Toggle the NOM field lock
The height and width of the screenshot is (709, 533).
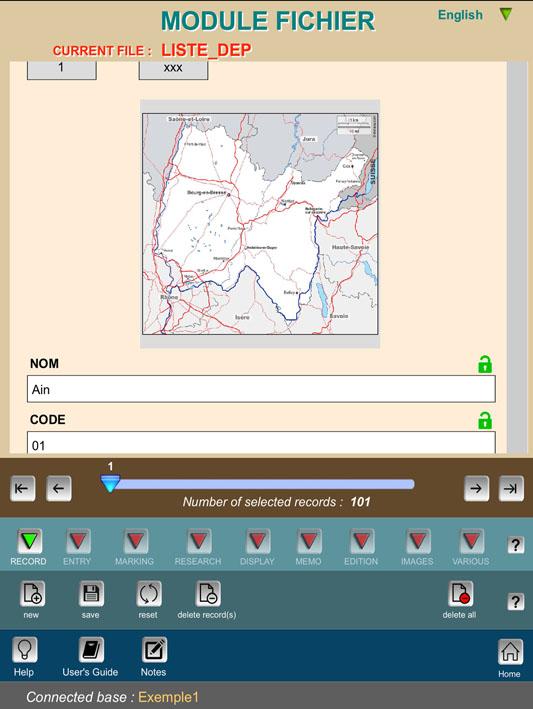[485, 364]
